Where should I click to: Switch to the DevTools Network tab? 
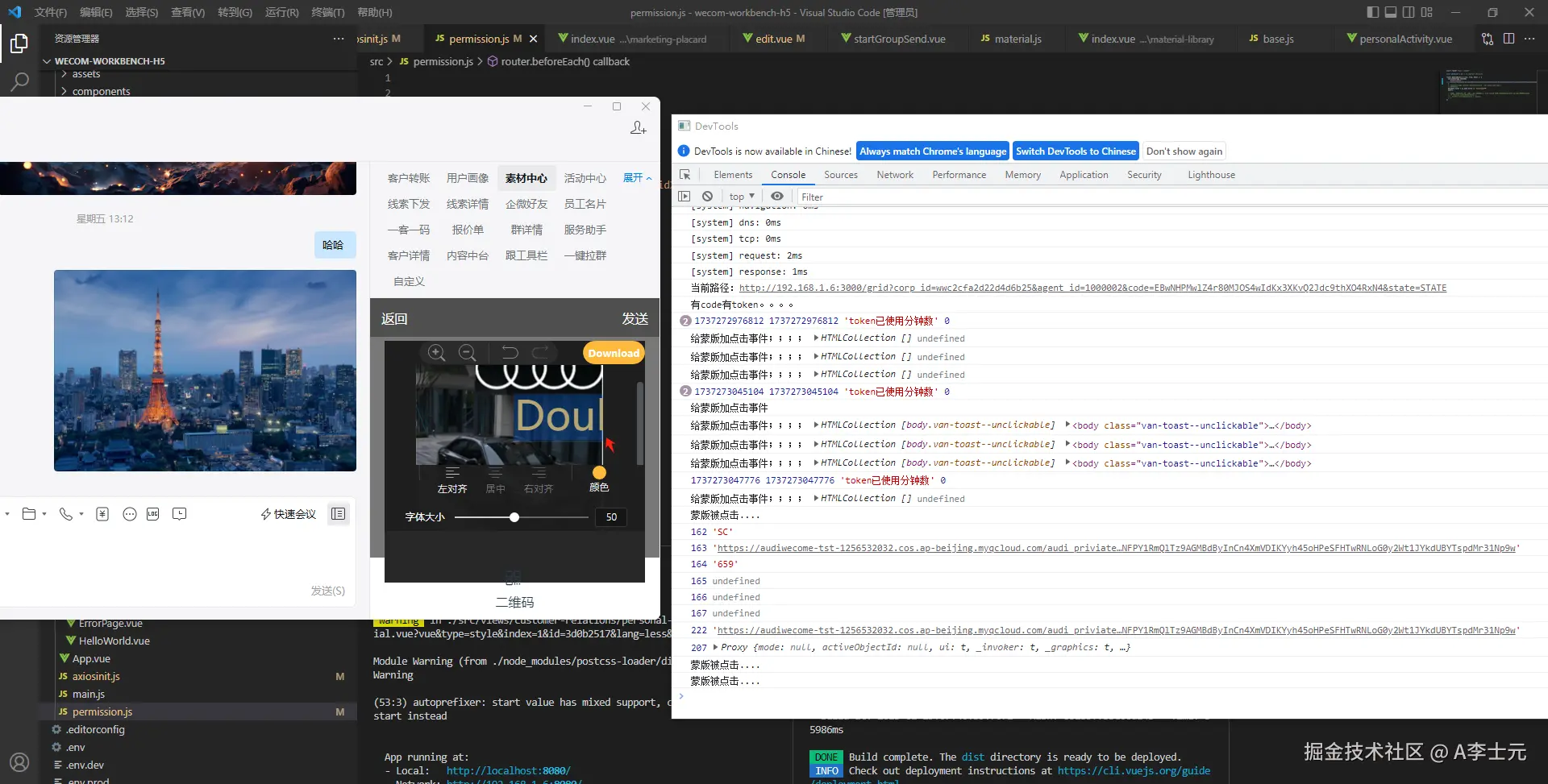895,175
